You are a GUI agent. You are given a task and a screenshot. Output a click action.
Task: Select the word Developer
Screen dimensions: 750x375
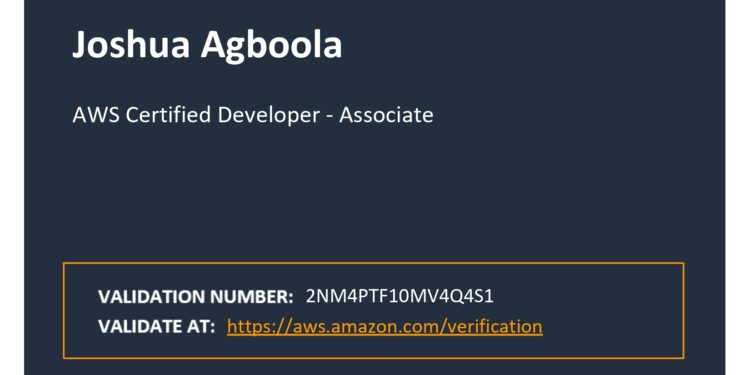point(268,117)
